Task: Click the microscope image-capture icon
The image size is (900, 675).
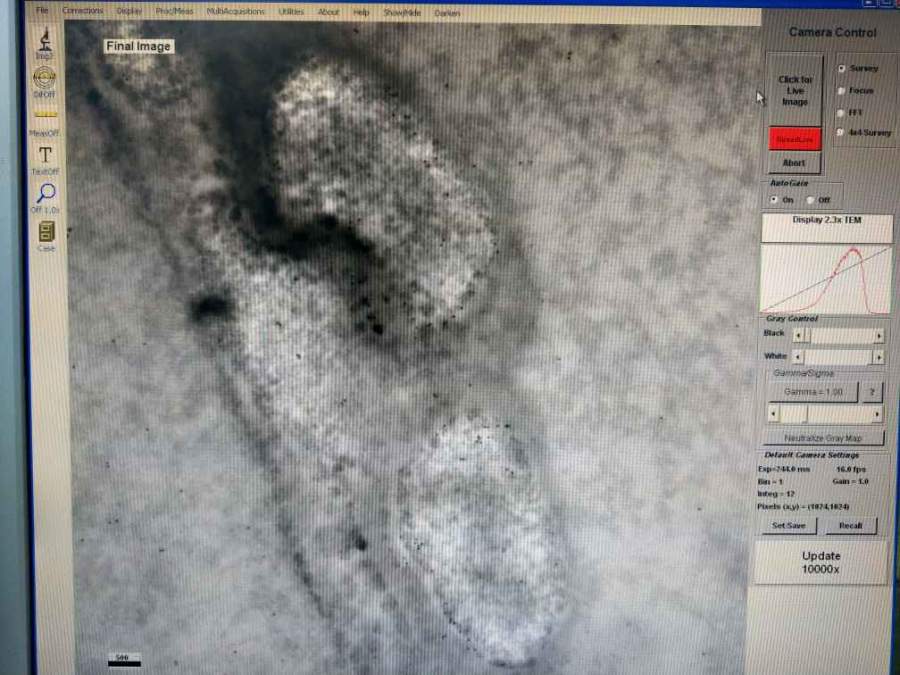Action: 45,42
